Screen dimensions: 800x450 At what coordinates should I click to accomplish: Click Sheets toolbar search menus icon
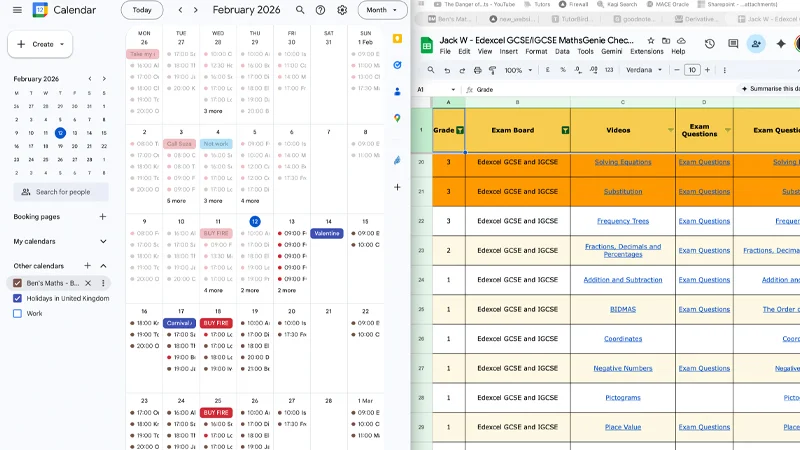pyautogui.click(x=431, y=70)
